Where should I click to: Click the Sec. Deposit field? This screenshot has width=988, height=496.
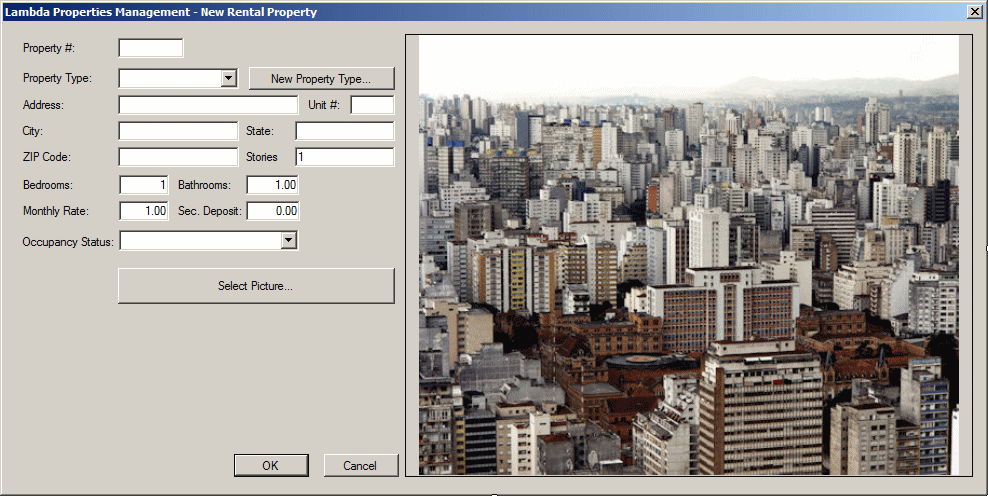point(272,211)
